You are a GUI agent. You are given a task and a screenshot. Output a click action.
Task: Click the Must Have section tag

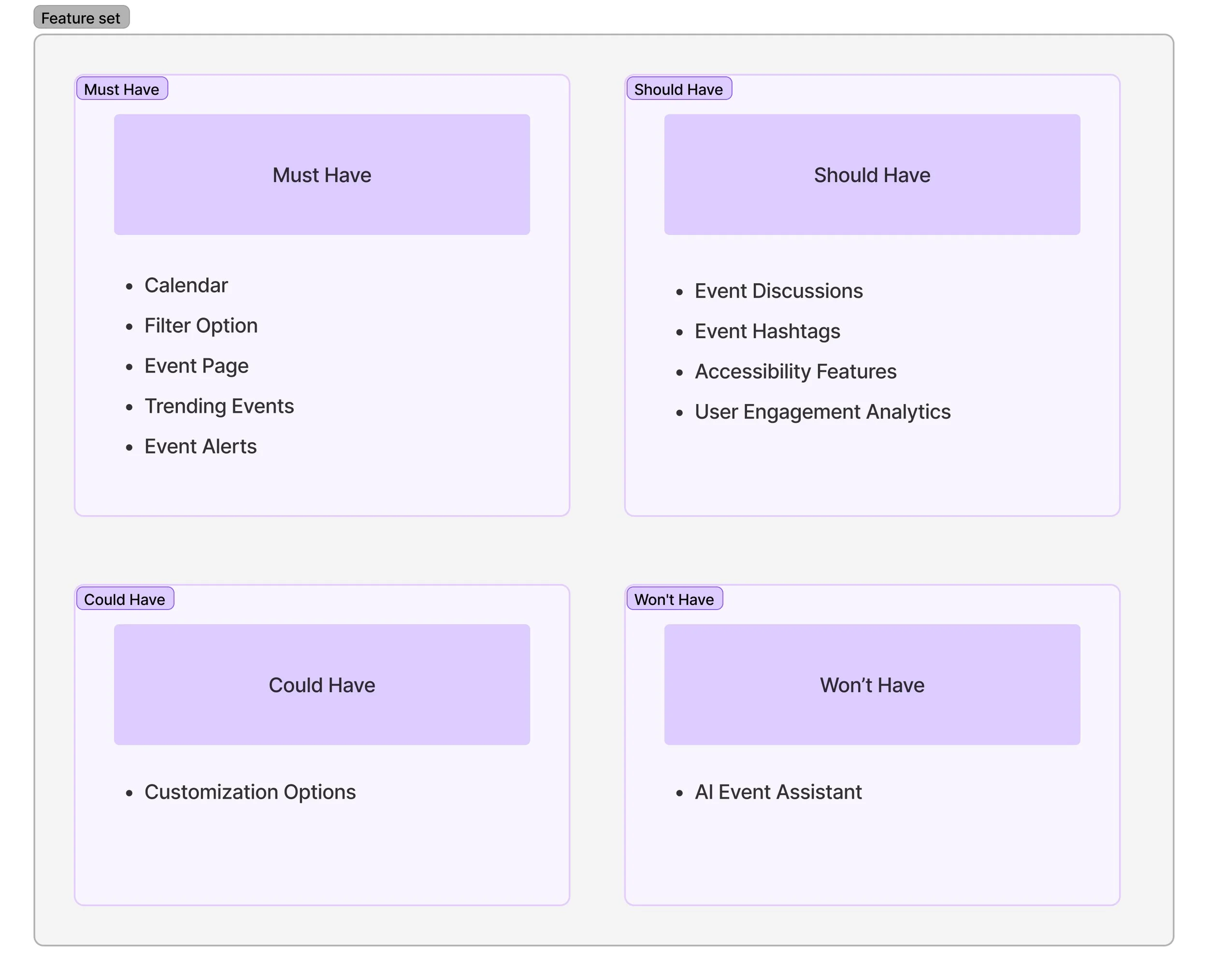(121, 89)
